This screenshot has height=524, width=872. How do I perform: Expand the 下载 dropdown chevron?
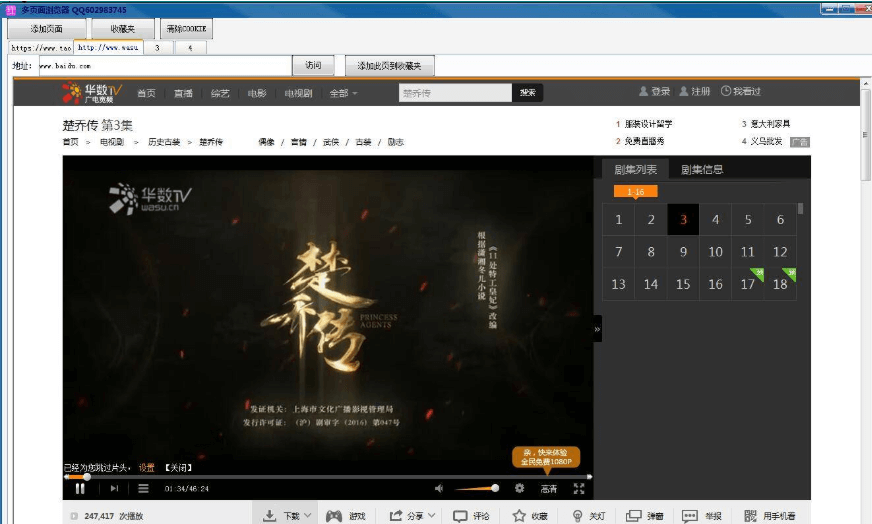coord(308,516)
